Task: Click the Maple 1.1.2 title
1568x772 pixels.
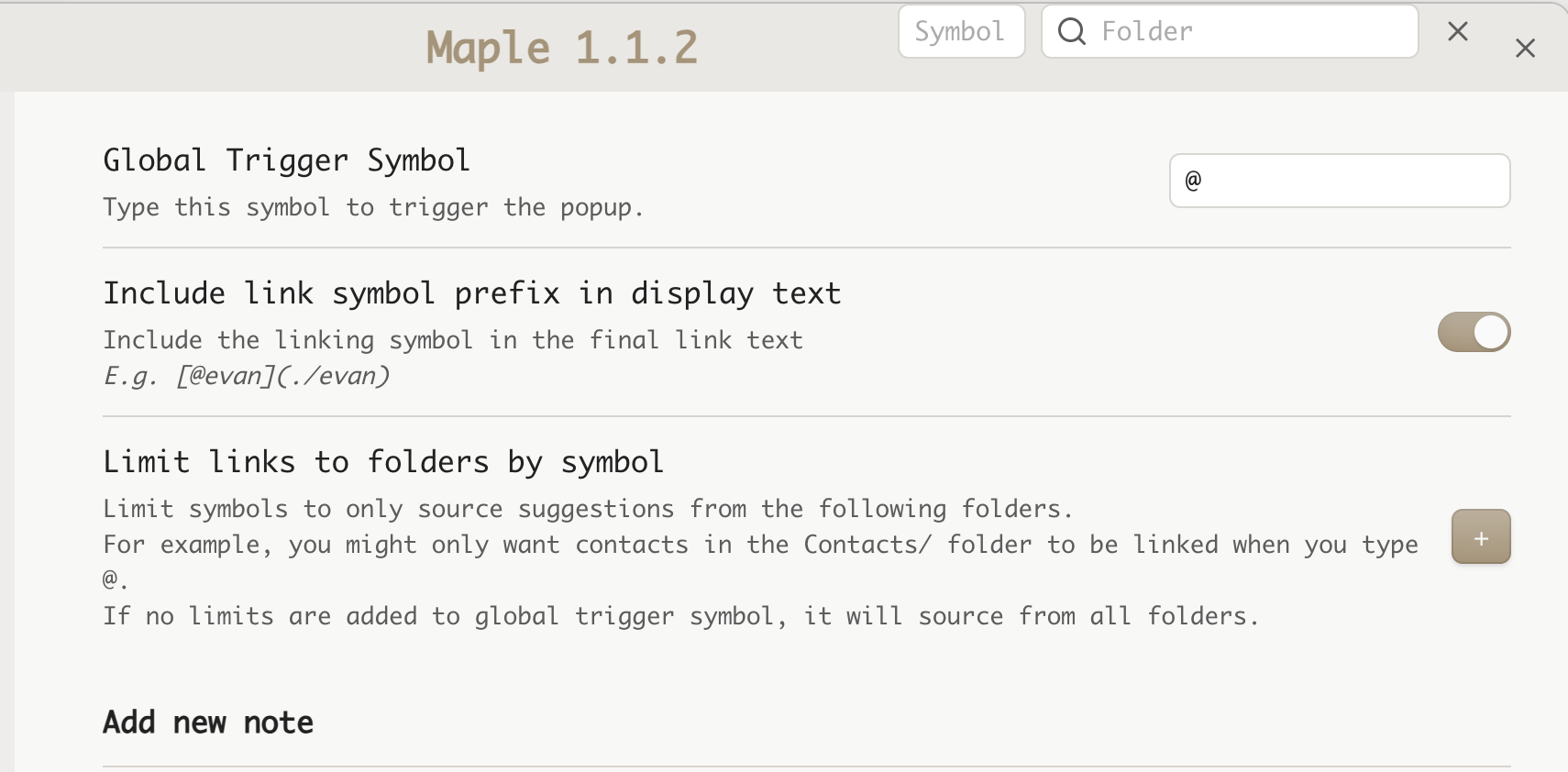Action: [562, 48]
